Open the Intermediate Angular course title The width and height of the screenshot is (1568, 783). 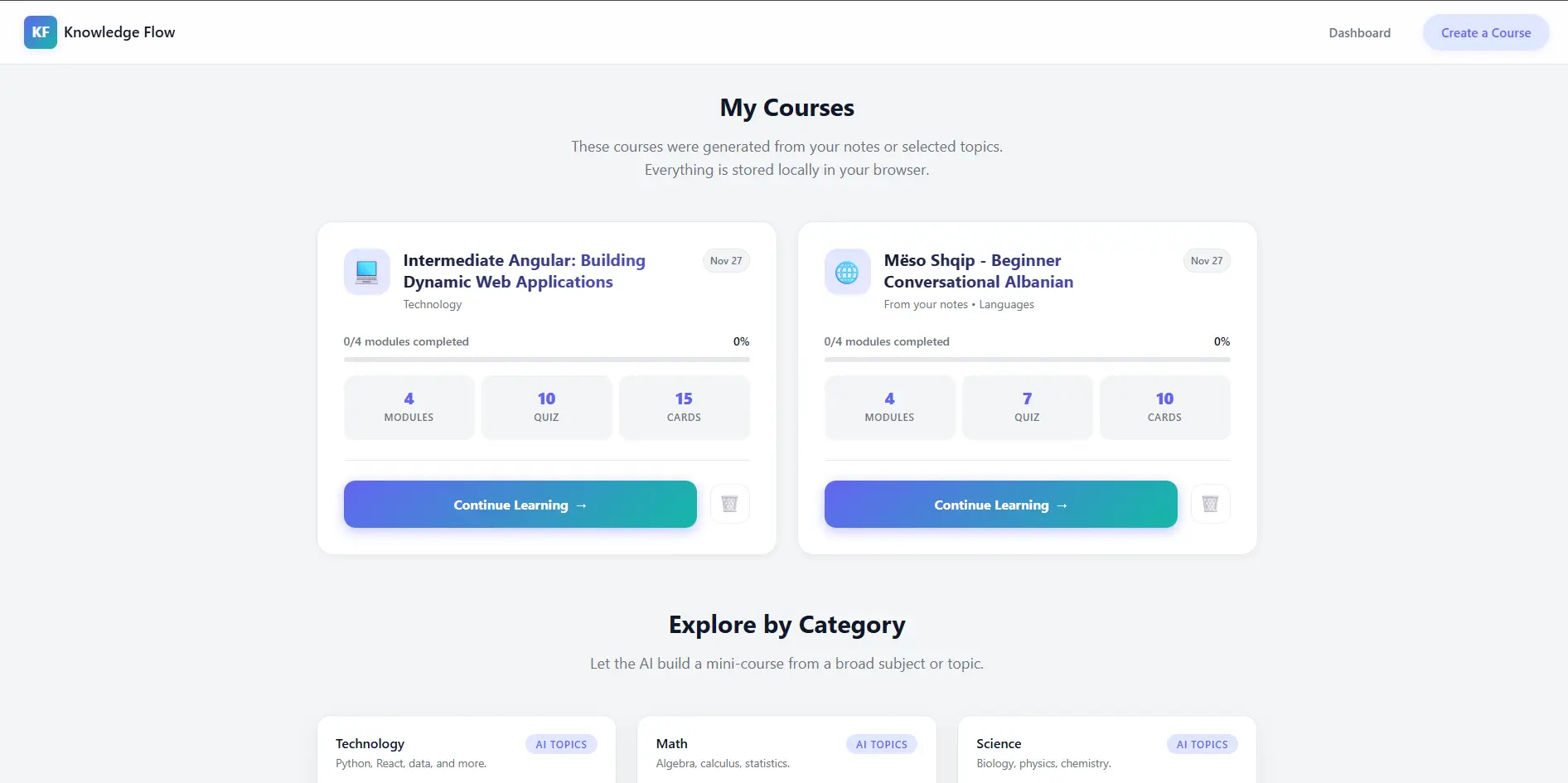click(x=524, y=271)
